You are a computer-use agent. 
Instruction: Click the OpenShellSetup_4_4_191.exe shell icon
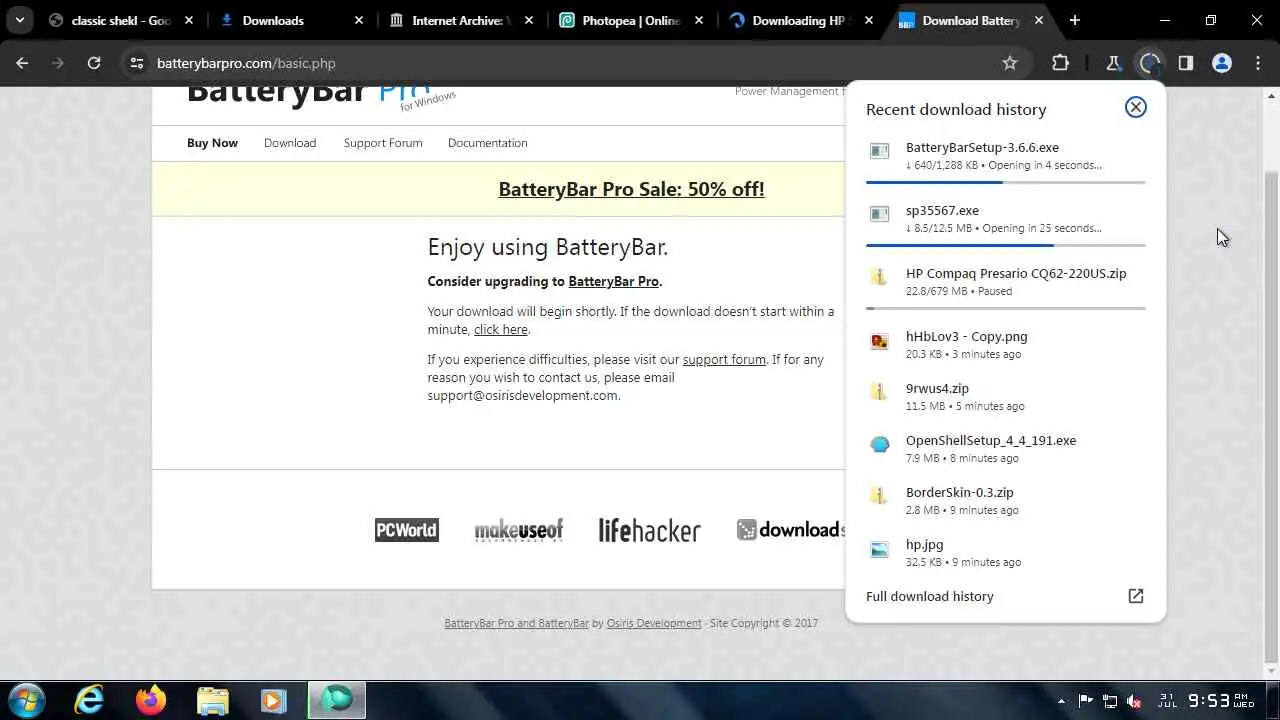click(x=879, y=444)
